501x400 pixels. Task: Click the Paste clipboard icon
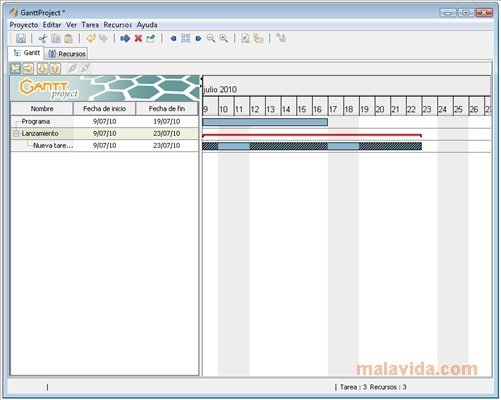point(69,38)
